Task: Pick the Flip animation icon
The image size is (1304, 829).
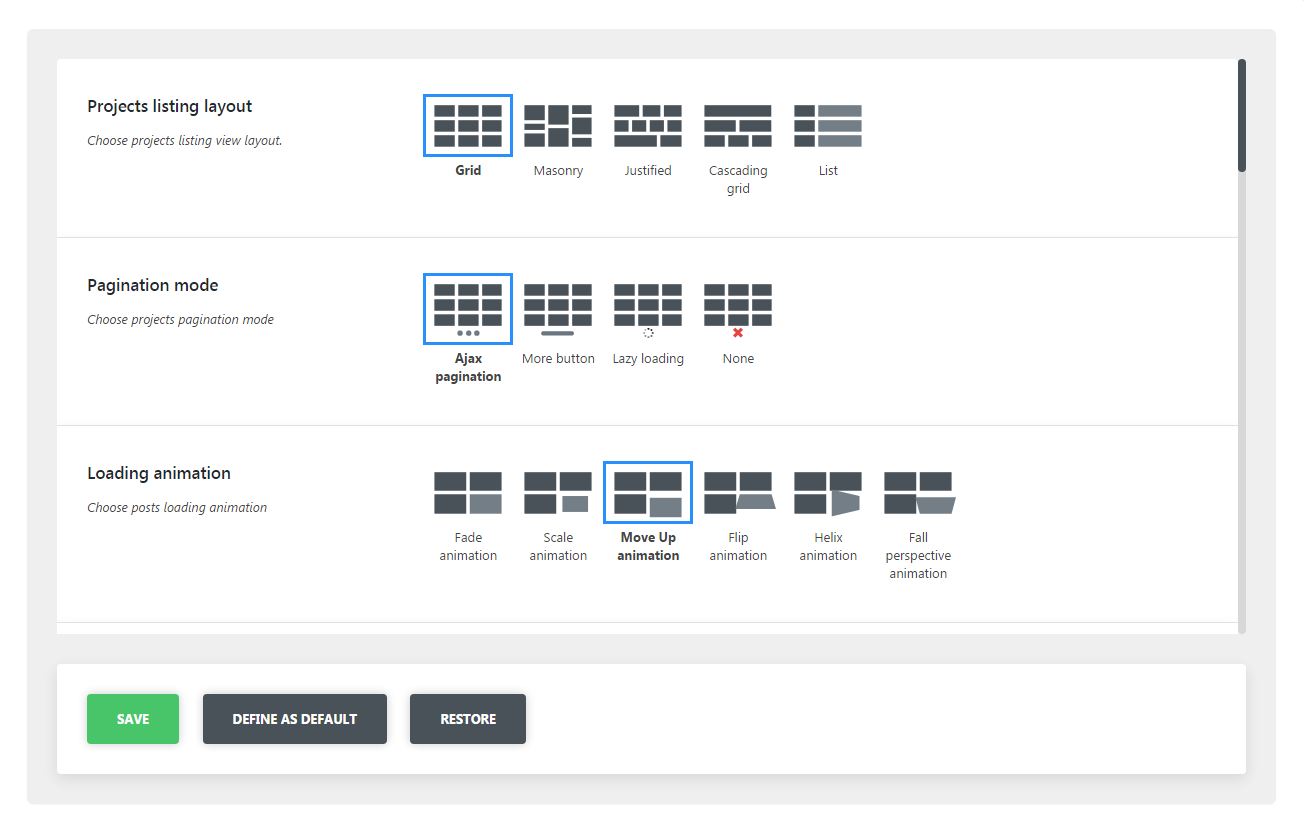Action: tap(738, 493)
